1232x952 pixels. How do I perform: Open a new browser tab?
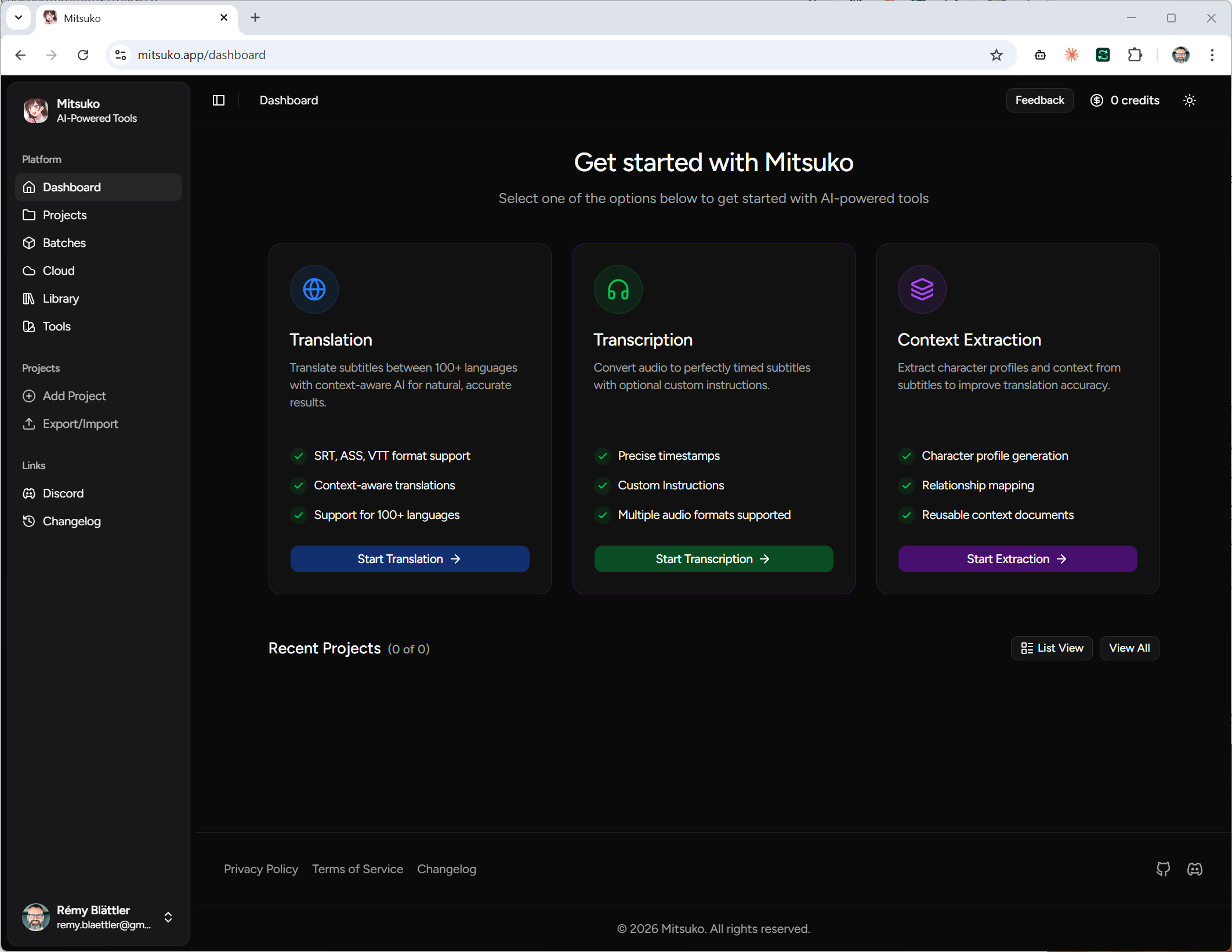[x=255, y=18]
